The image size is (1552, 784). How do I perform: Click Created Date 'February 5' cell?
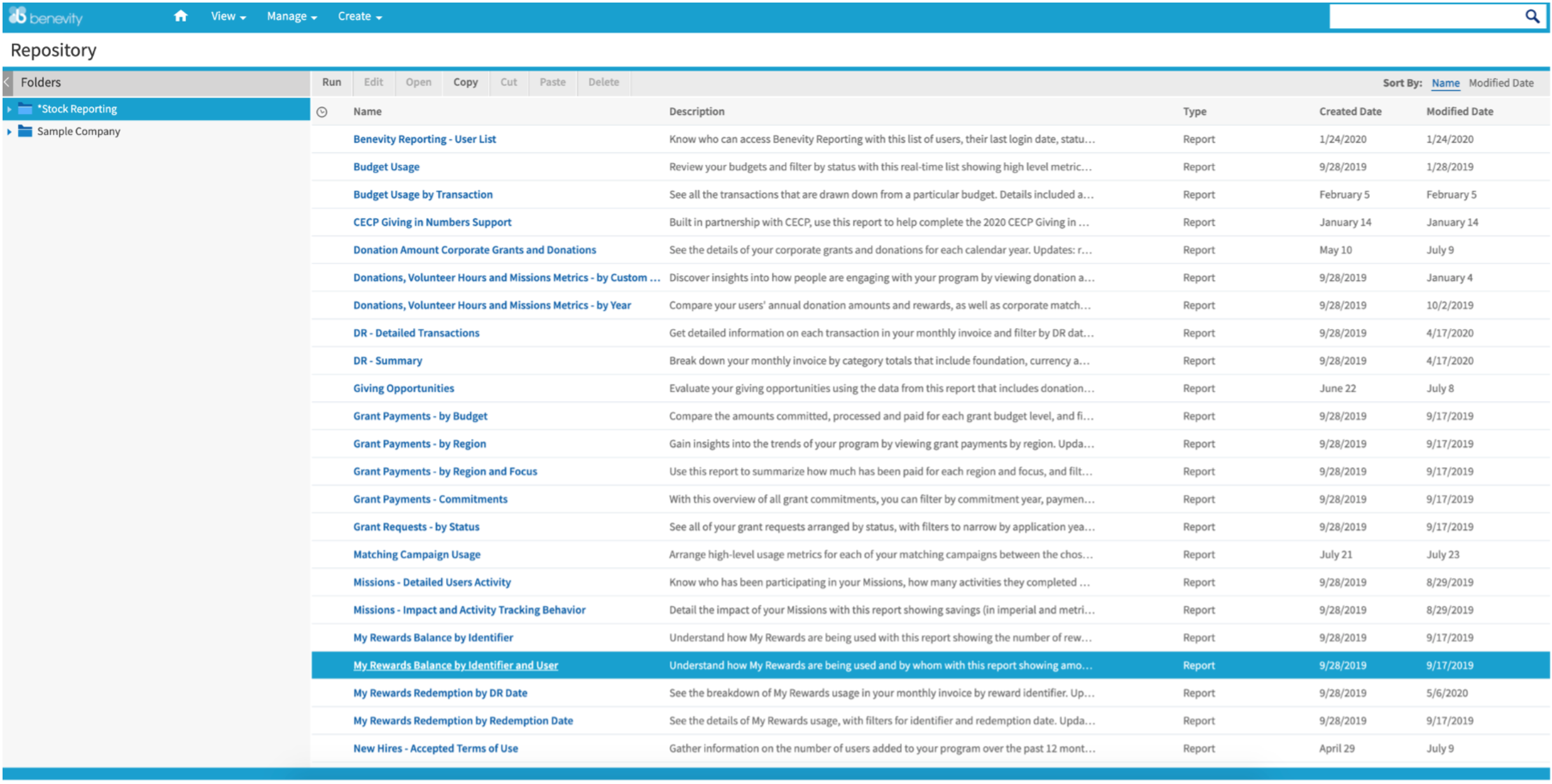(x=1344, y=195)
